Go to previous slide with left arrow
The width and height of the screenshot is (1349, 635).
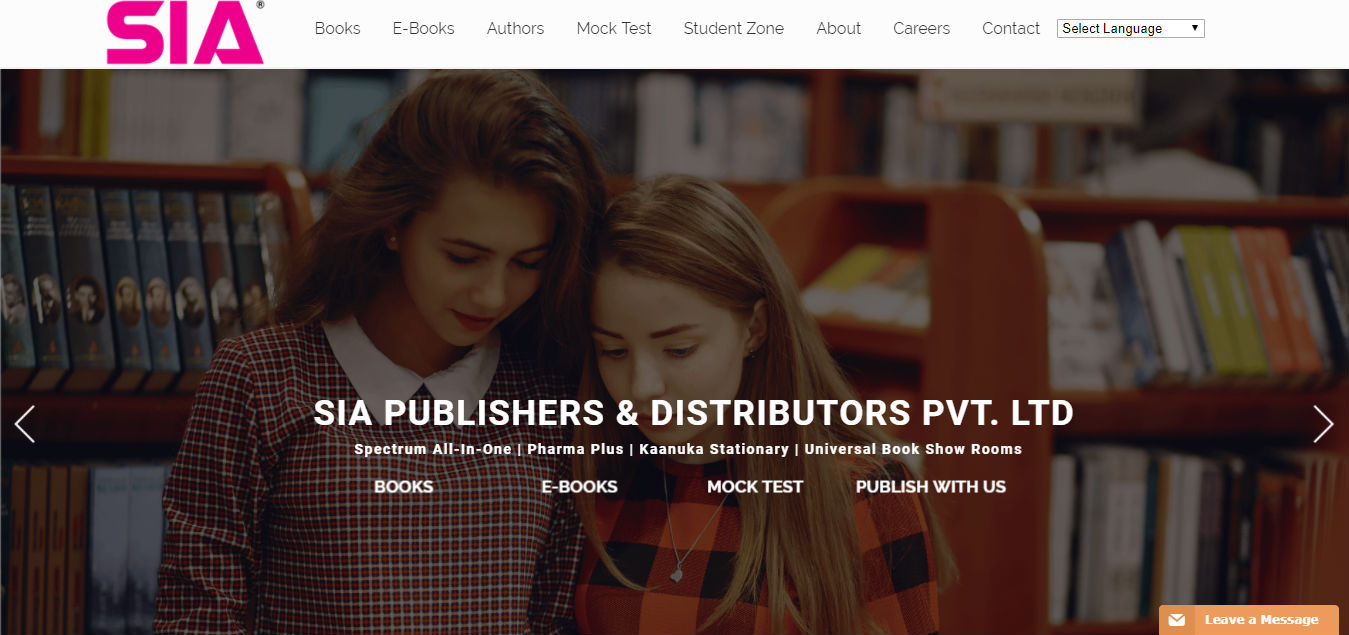[x=25, y=424]
